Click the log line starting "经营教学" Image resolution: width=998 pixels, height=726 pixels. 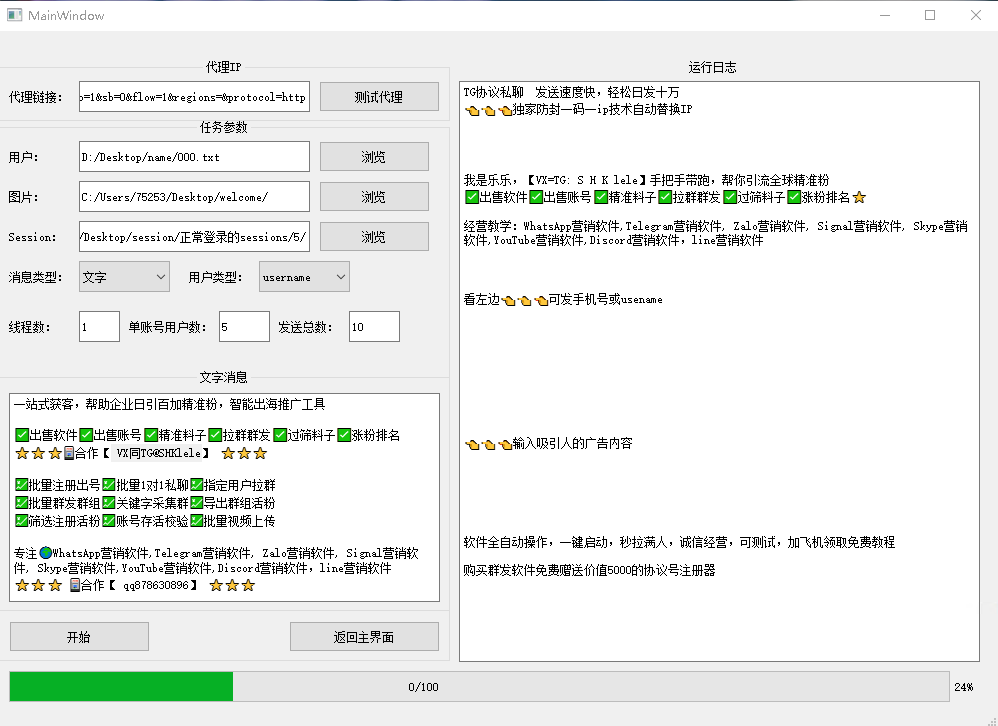715,233
